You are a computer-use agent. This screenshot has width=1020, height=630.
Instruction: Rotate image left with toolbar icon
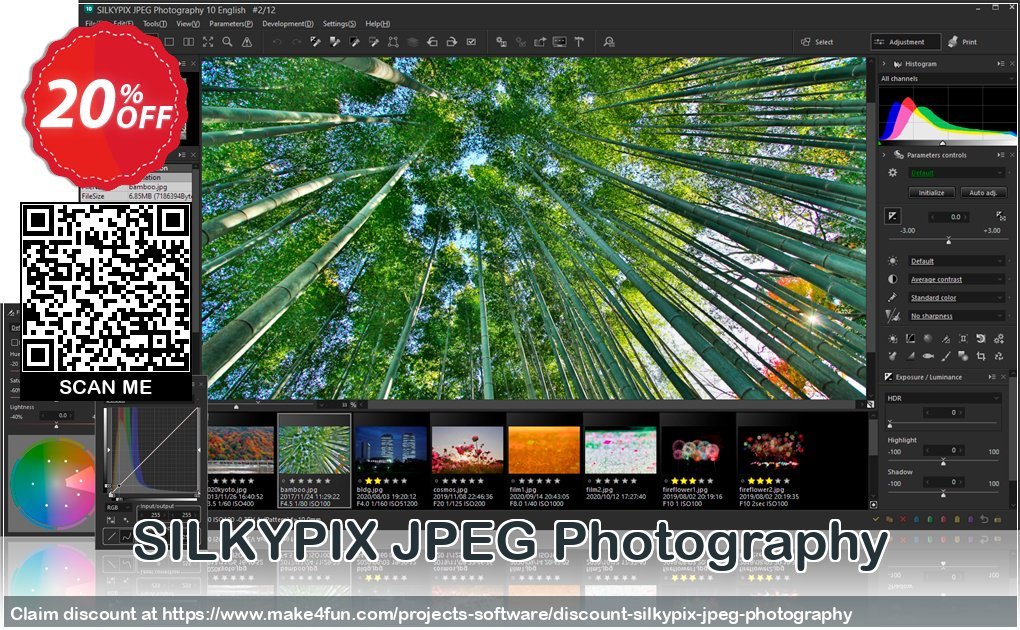point(432,42)
